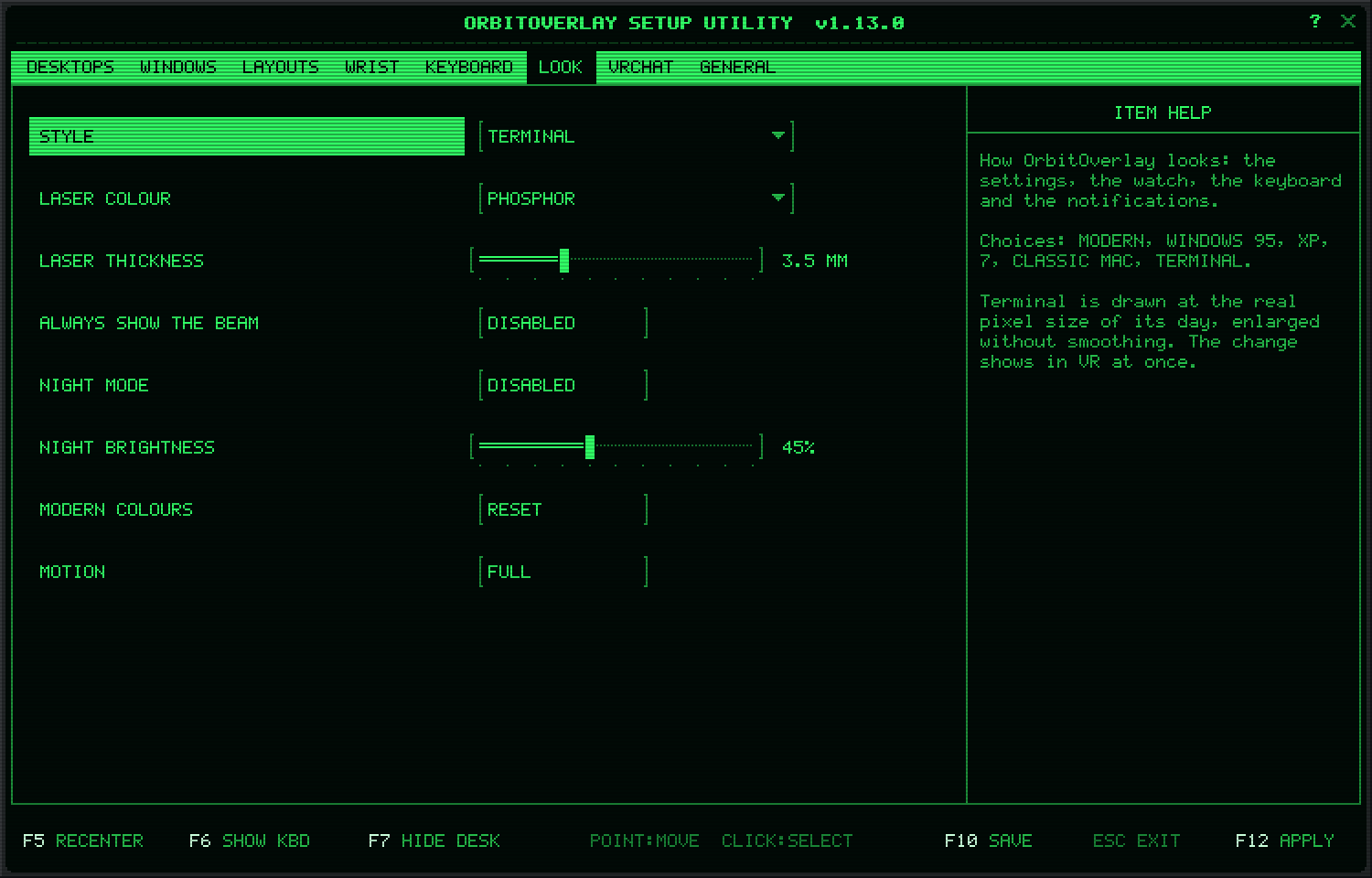Select the Style setting row label
This screenshot has width=1372, height=878.
(x=247, y=136)
